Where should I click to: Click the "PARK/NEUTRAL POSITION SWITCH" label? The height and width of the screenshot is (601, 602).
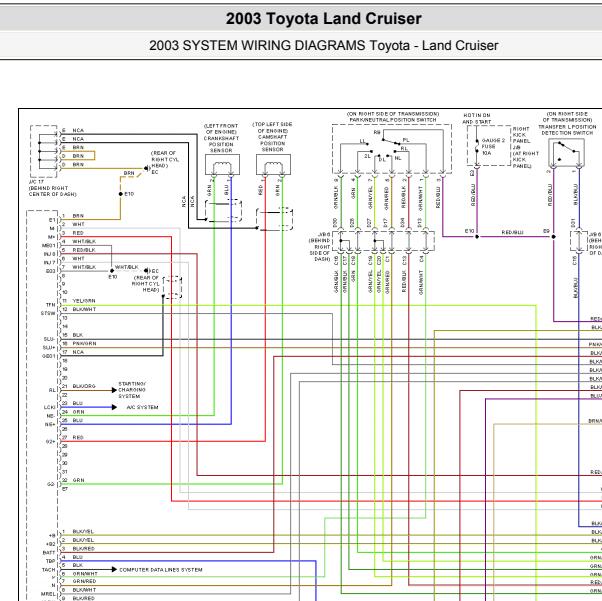392,120
